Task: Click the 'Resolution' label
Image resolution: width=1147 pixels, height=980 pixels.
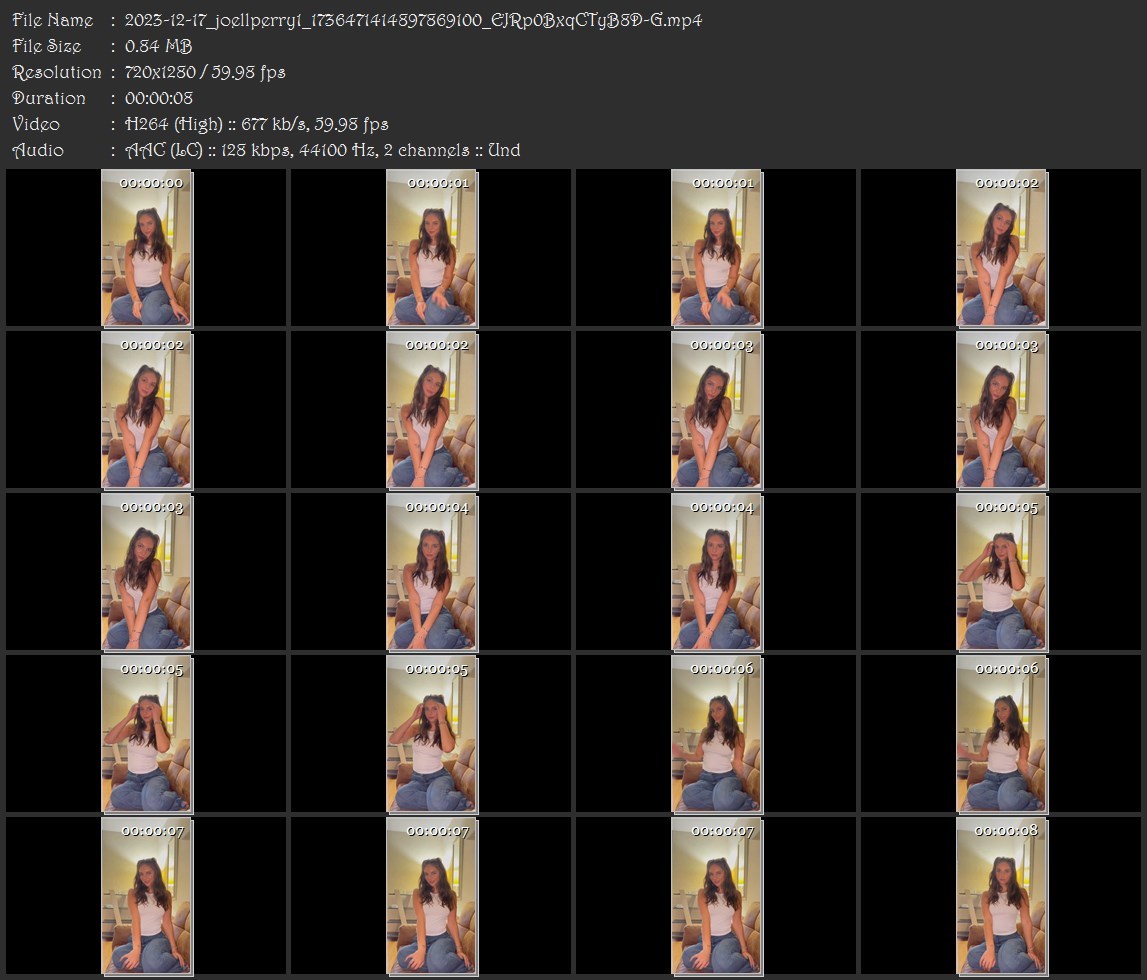Action: click(57, 72)
